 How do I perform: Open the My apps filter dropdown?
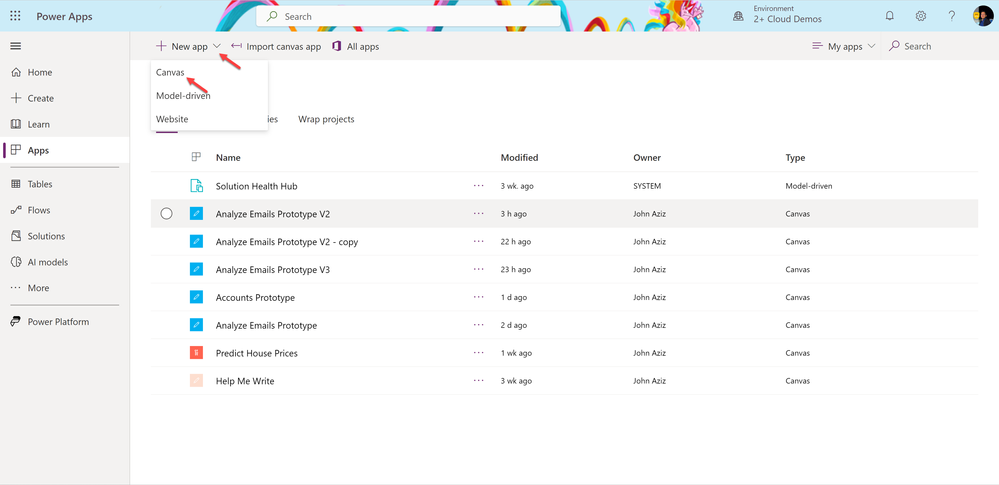[x=844, y=47]
